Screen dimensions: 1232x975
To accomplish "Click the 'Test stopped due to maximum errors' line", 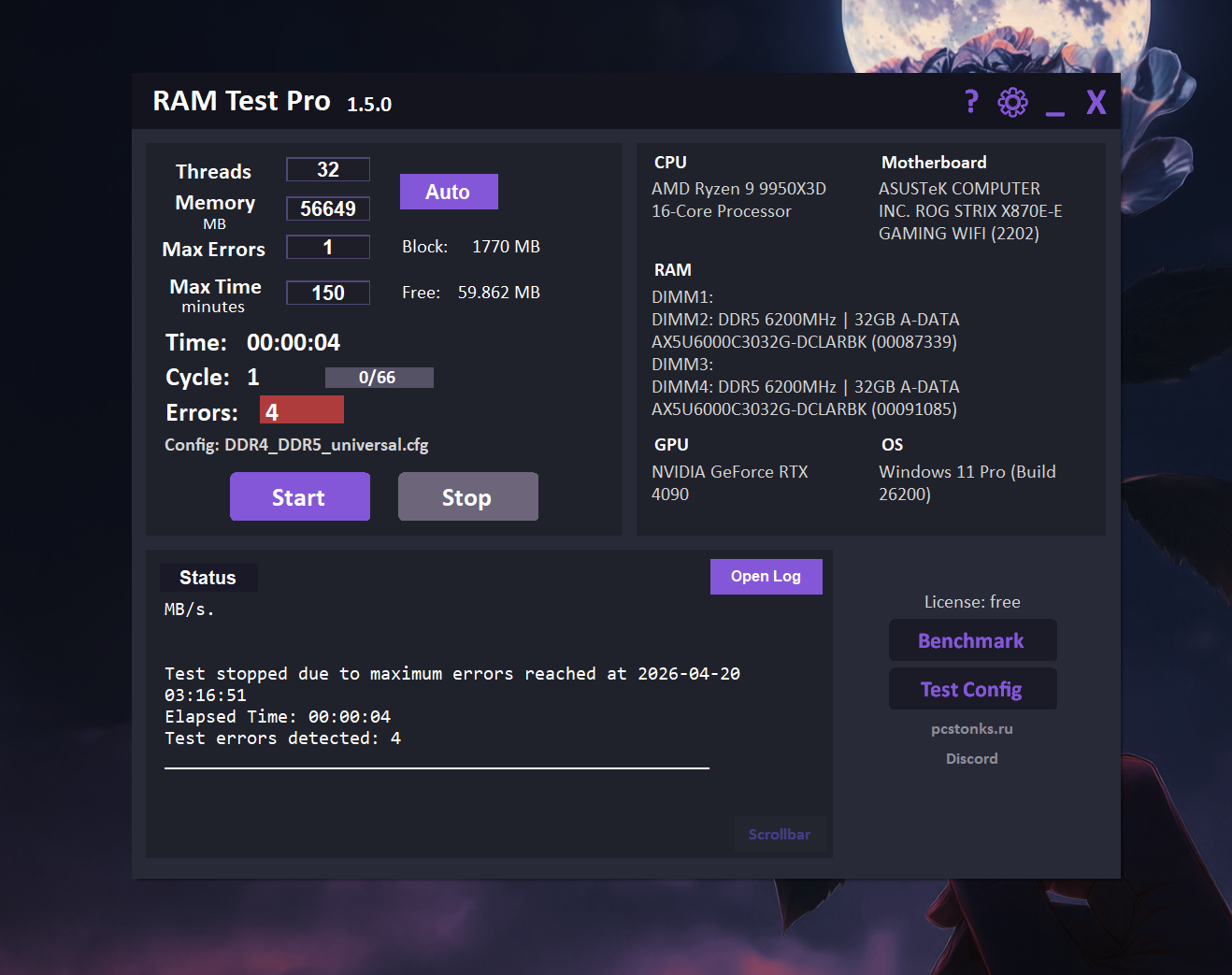I will [452, 684].
